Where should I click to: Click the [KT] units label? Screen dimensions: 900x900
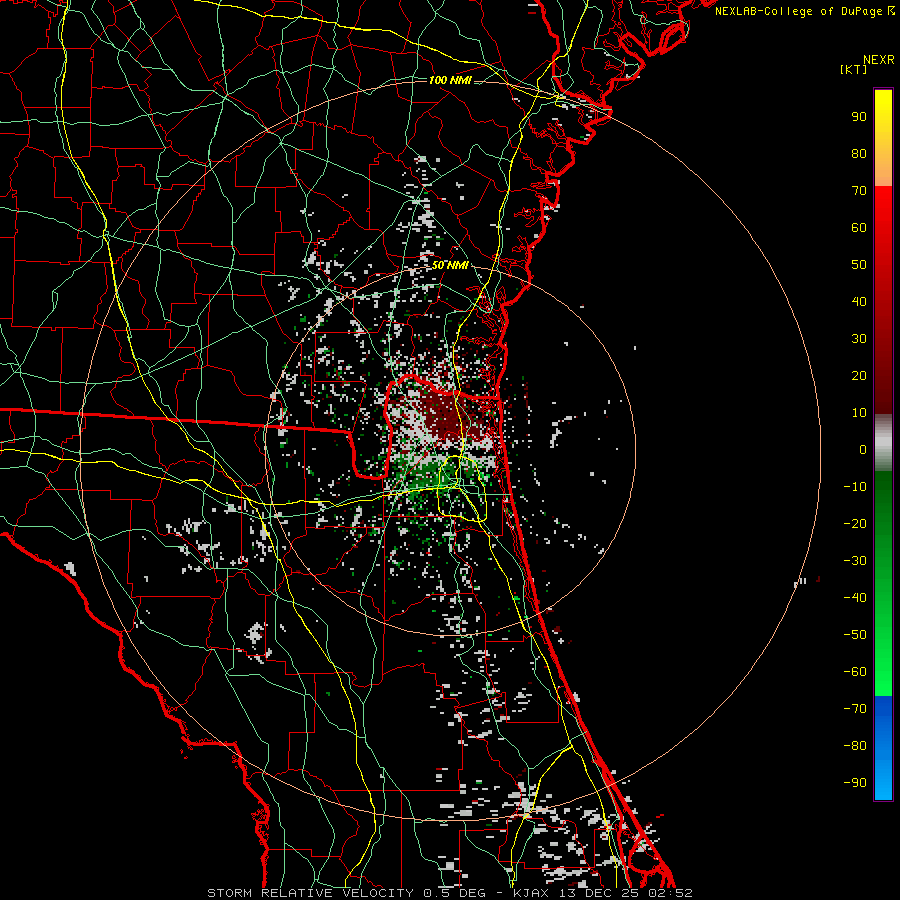click(854, 69)
